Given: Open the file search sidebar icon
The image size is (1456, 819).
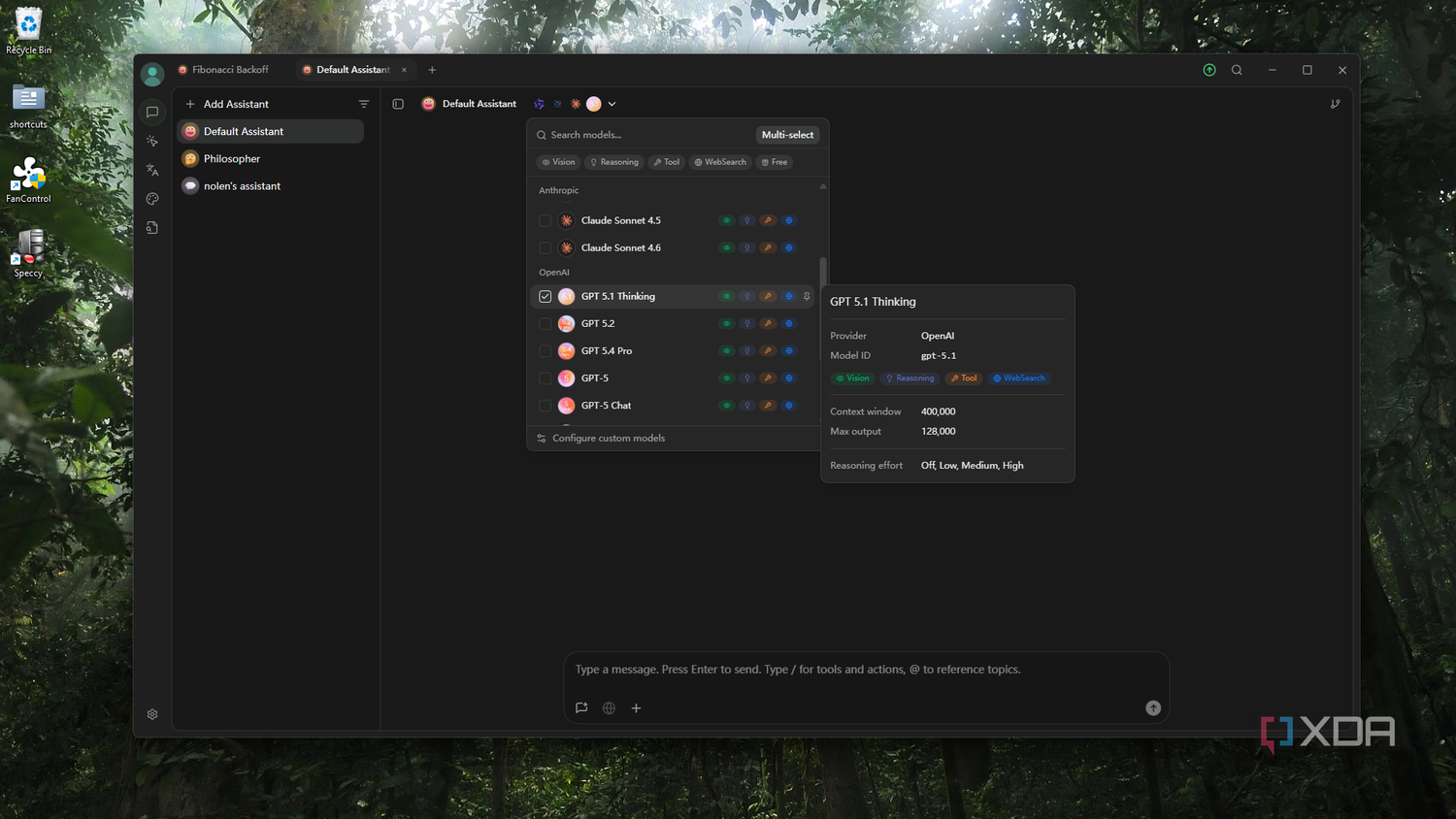Looking at the screenshot, I should click(x=152, y=228).
